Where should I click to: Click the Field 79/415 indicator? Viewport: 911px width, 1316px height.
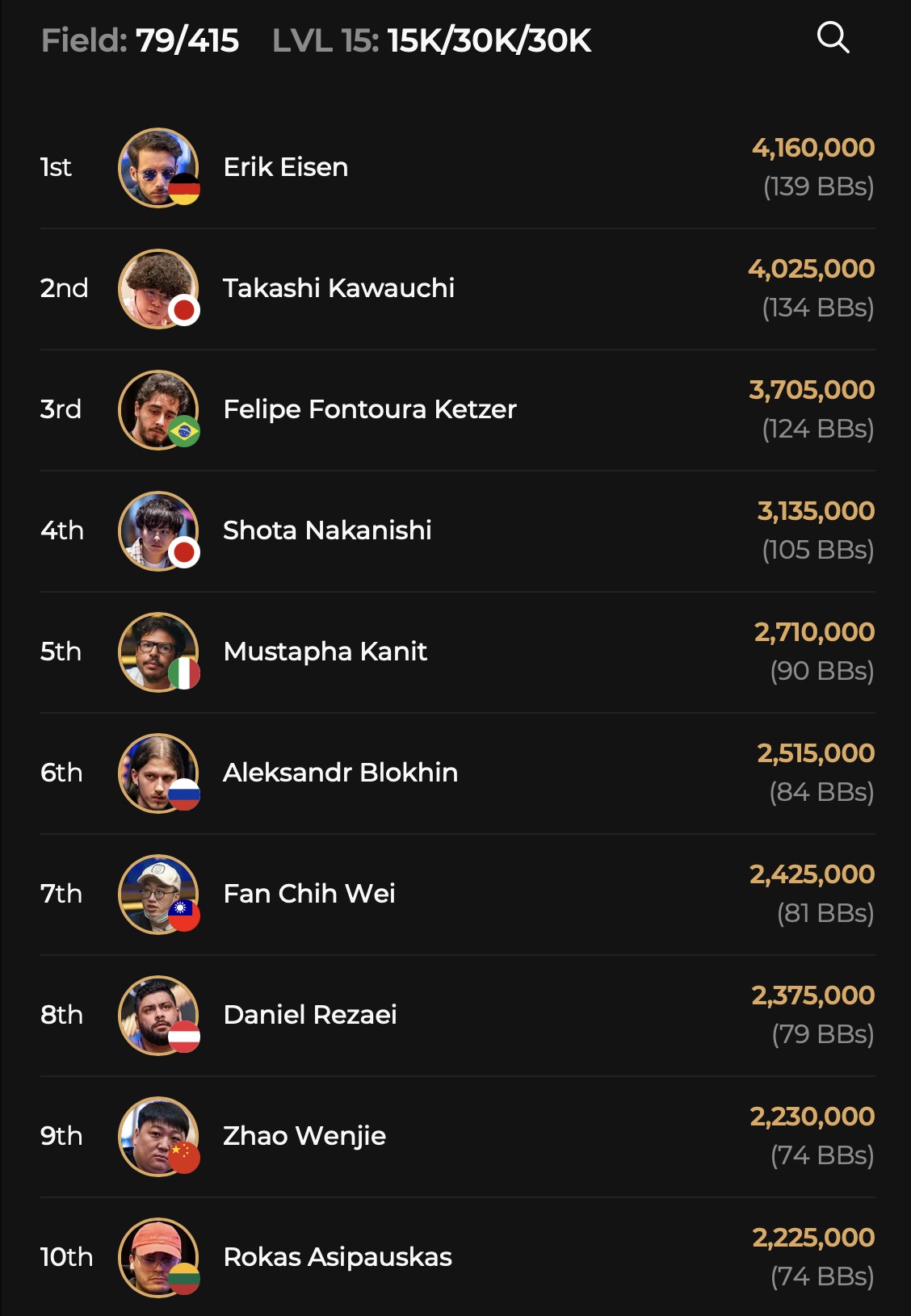pyautogui.click(x=141, y=40)
